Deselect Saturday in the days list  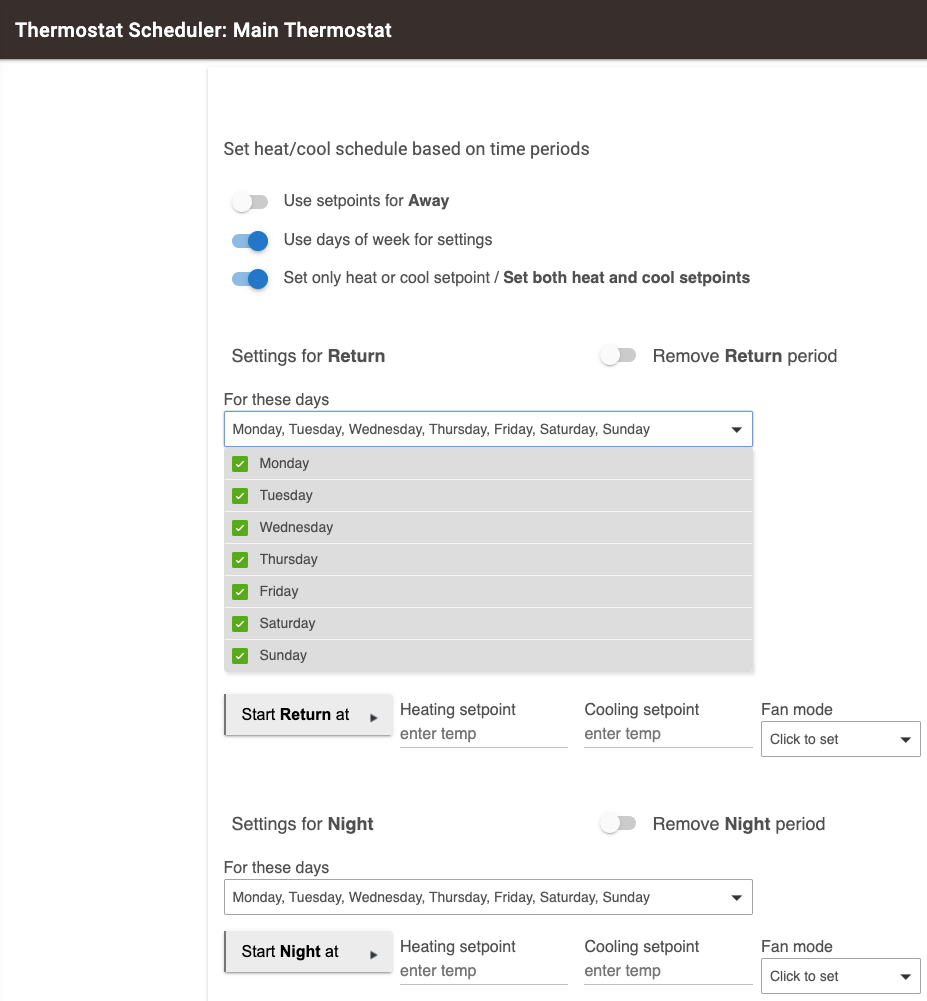240,624
